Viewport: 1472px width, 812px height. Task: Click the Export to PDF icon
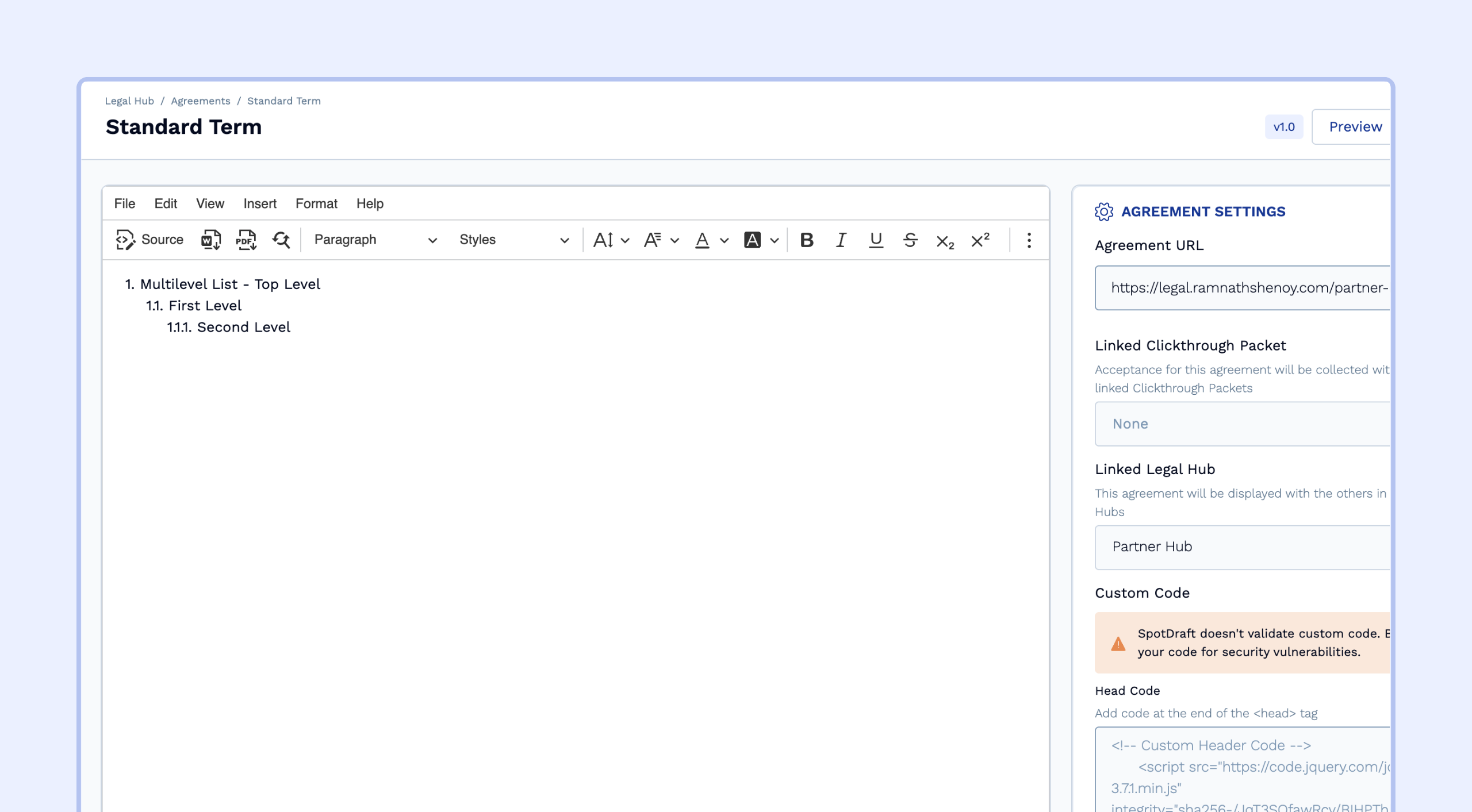point(246,240)
